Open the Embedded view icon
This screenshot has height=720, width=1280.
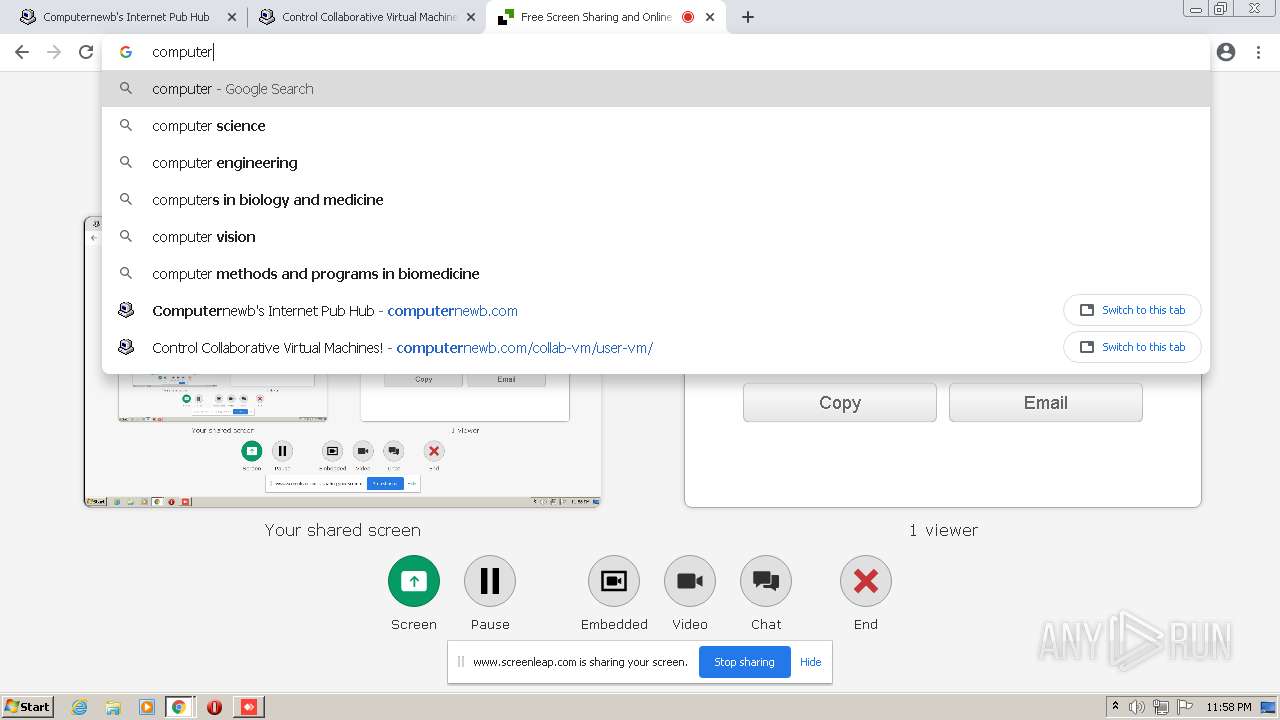614,581
